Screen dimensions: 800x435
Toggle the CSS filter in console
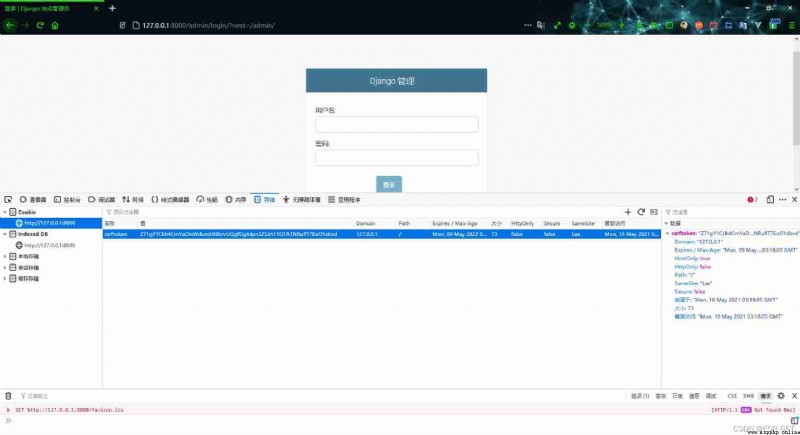(732, 396)
